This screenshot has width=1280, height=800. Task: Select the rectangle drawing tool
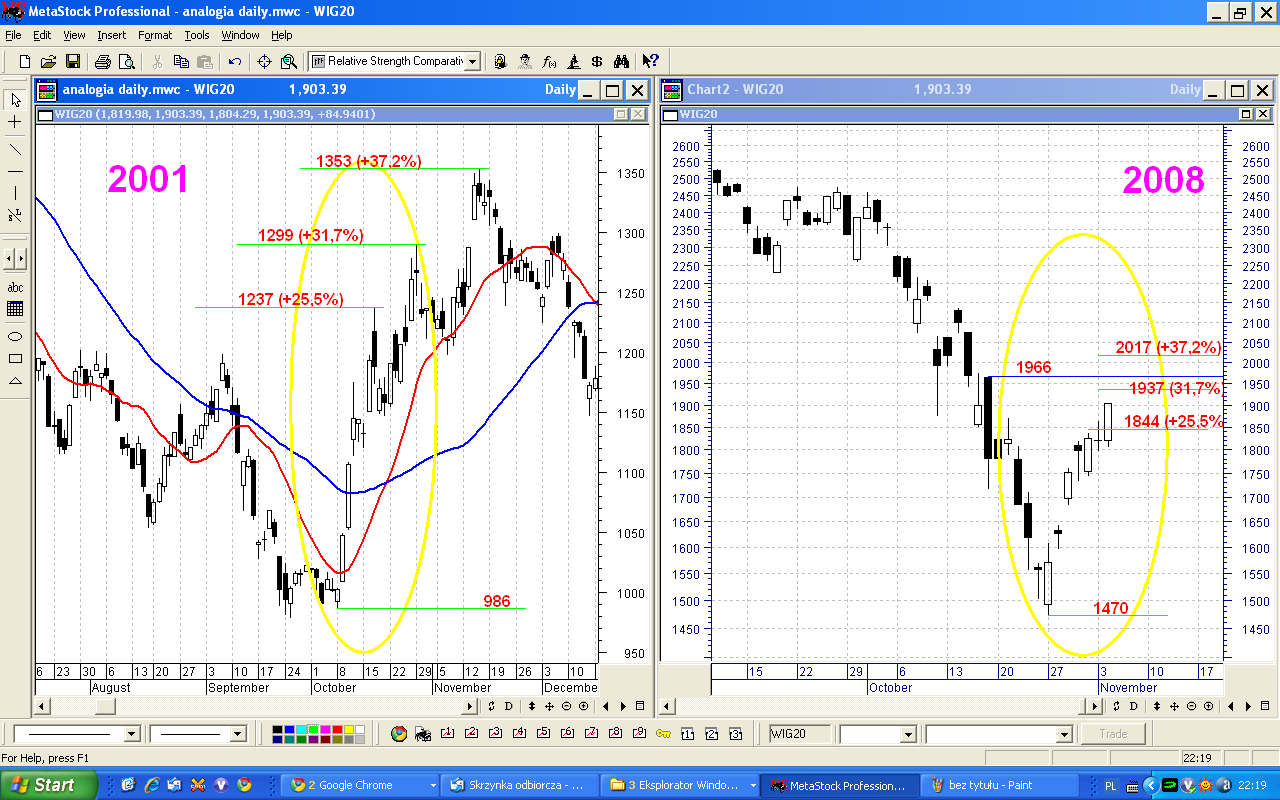15,358
